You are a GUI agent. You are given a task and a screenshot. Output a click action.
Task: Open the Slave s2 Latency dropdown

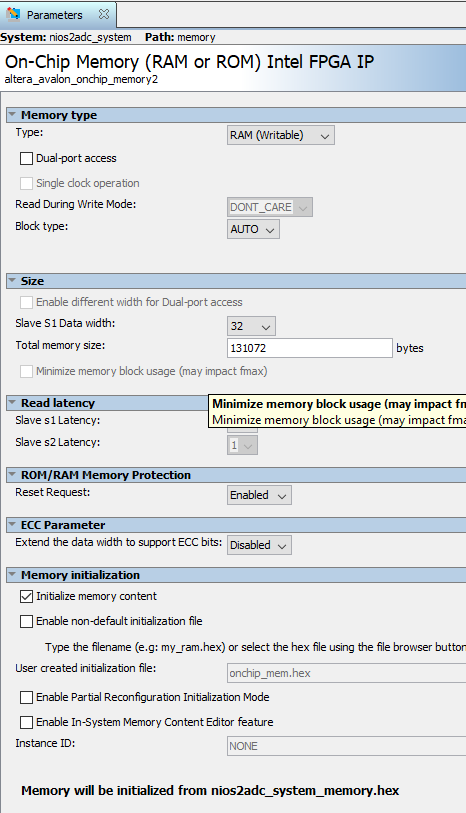tap(242, 445)
